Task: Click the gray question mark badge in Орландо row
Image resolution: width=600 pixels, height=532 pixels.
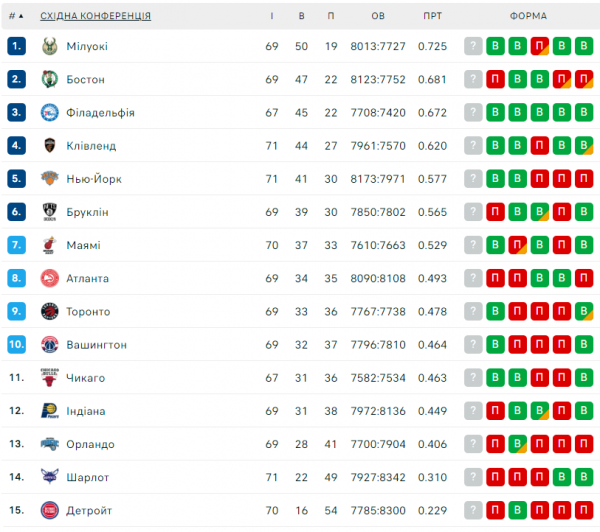Action: click(473, 444)
